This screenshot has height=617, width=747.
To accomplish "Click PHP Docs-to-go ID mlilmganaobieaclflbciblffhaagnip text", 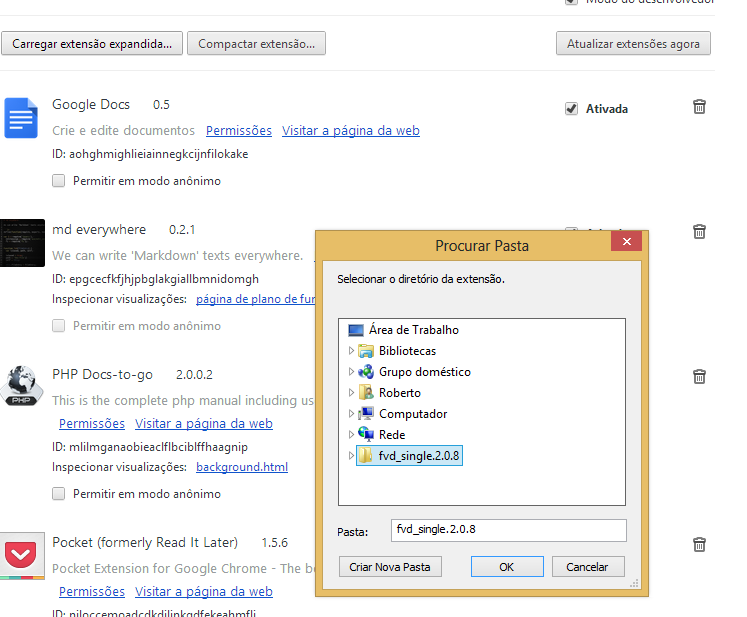I will coord(150,447).
